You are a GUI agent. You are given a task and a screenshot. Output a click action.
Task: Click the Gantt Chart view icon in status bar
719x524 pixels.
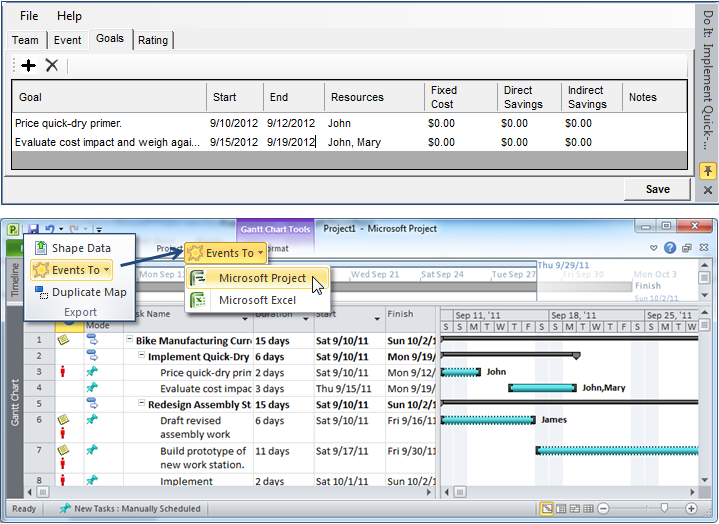click(x=547, y=508)
